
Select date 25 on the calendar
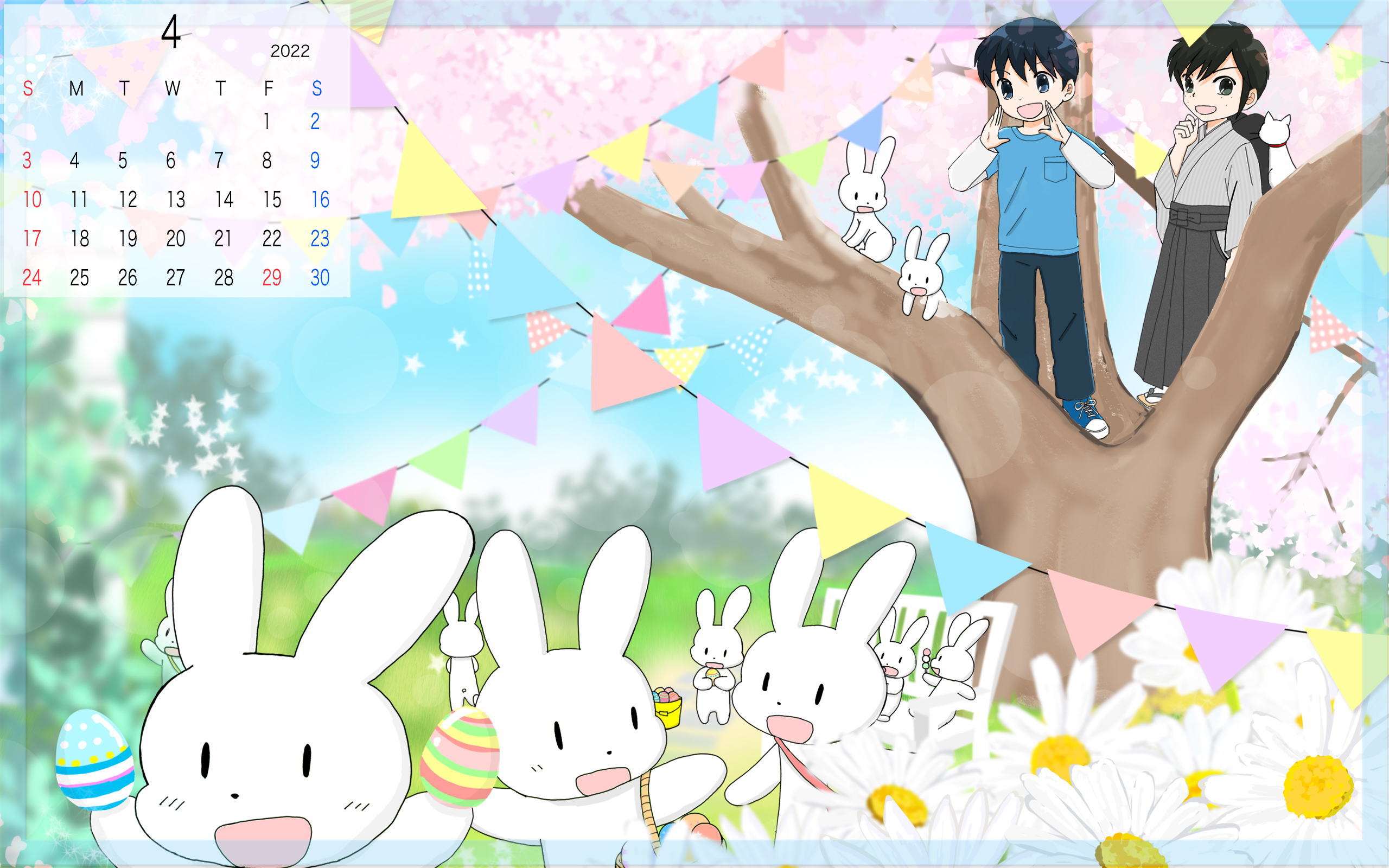point(79,277)
